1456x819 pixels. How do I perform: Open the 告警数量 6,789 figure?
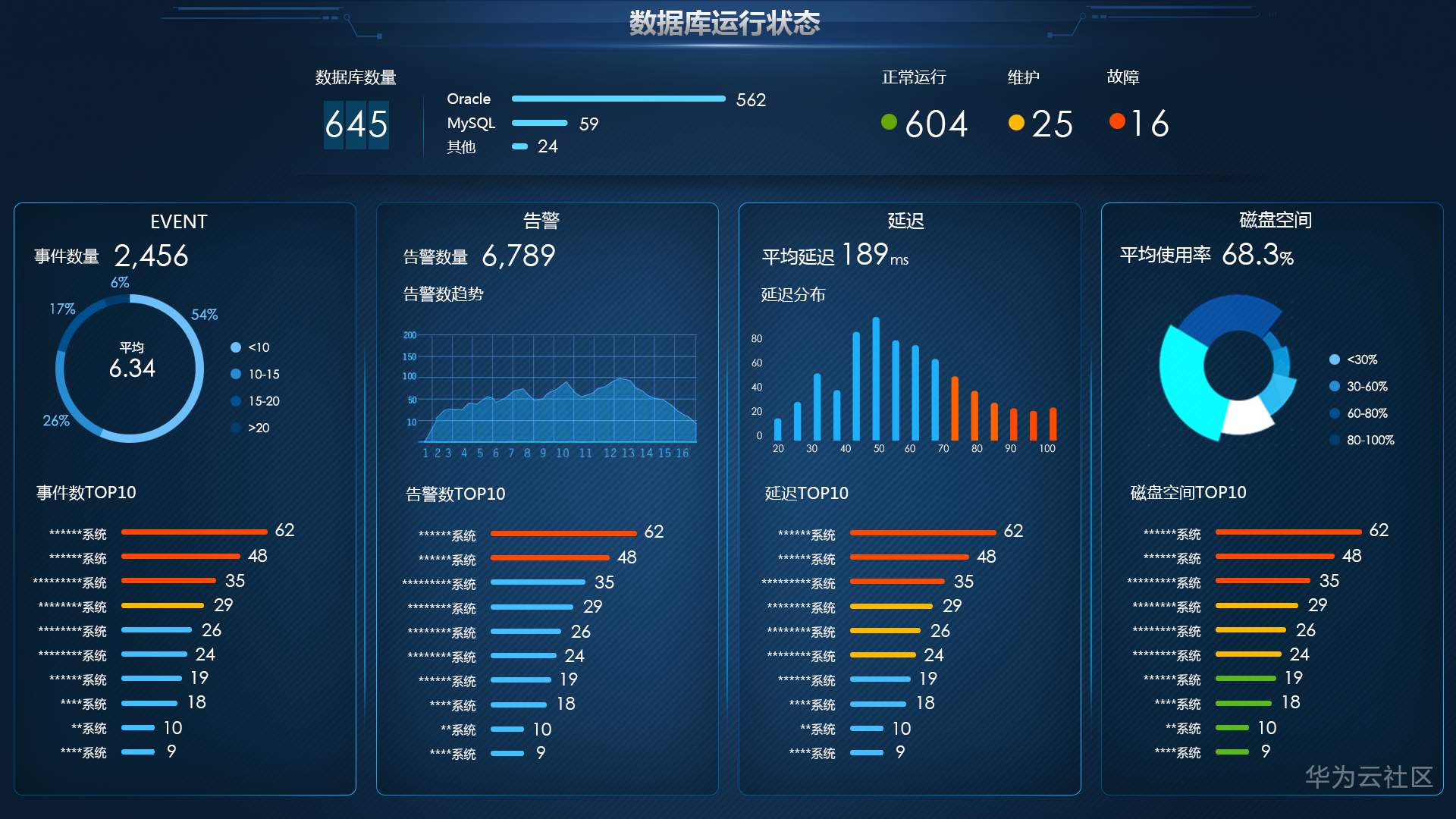[518, 256]
